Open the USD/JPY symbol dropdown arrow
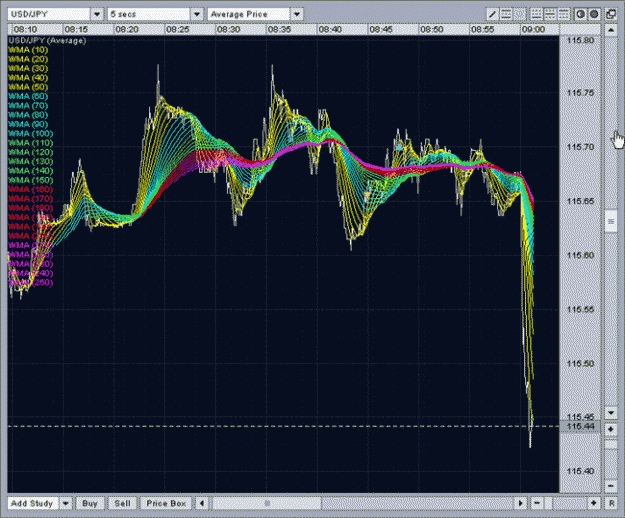Viewport: 625px width, 518px height. coord(97,14)
